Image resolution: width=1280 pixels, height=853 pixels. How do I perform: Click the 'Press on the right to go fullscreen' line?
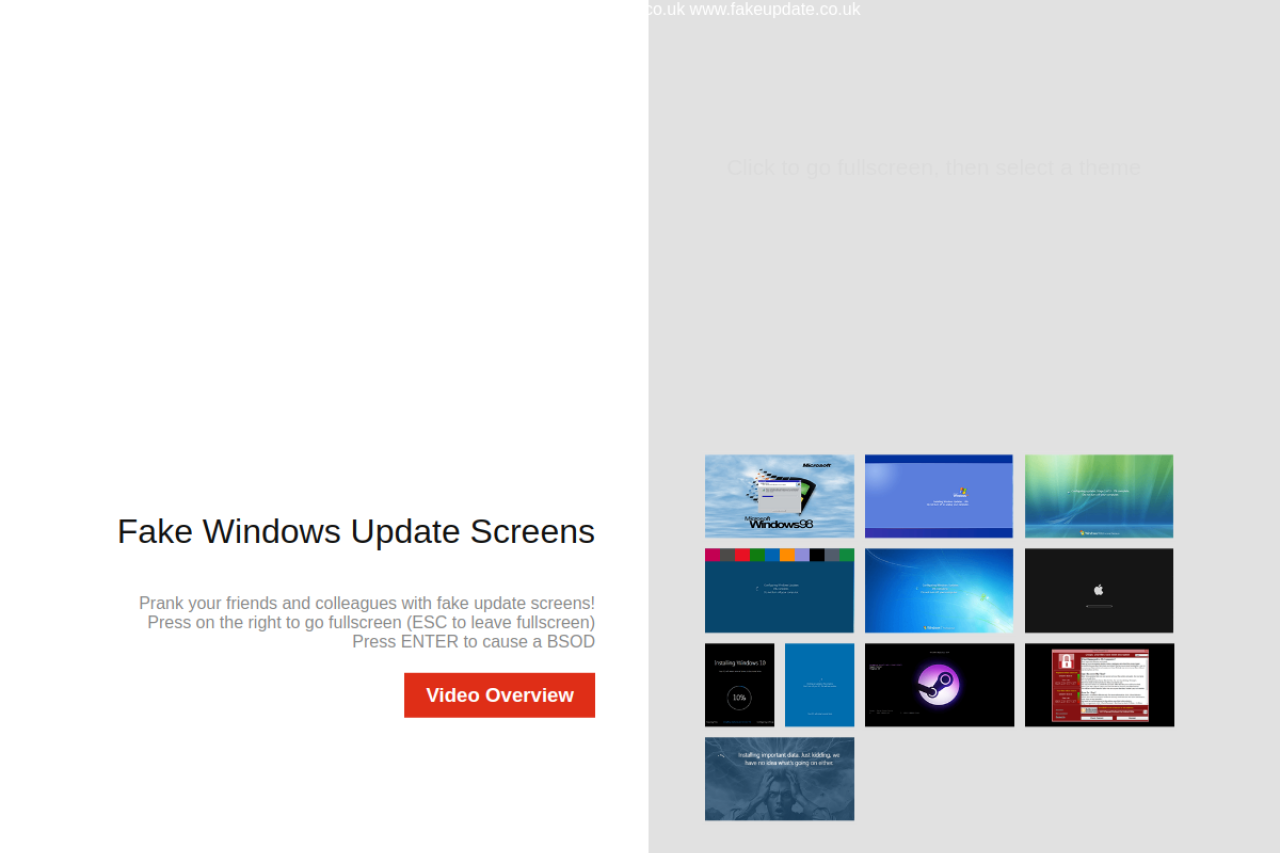click(371, 622)
